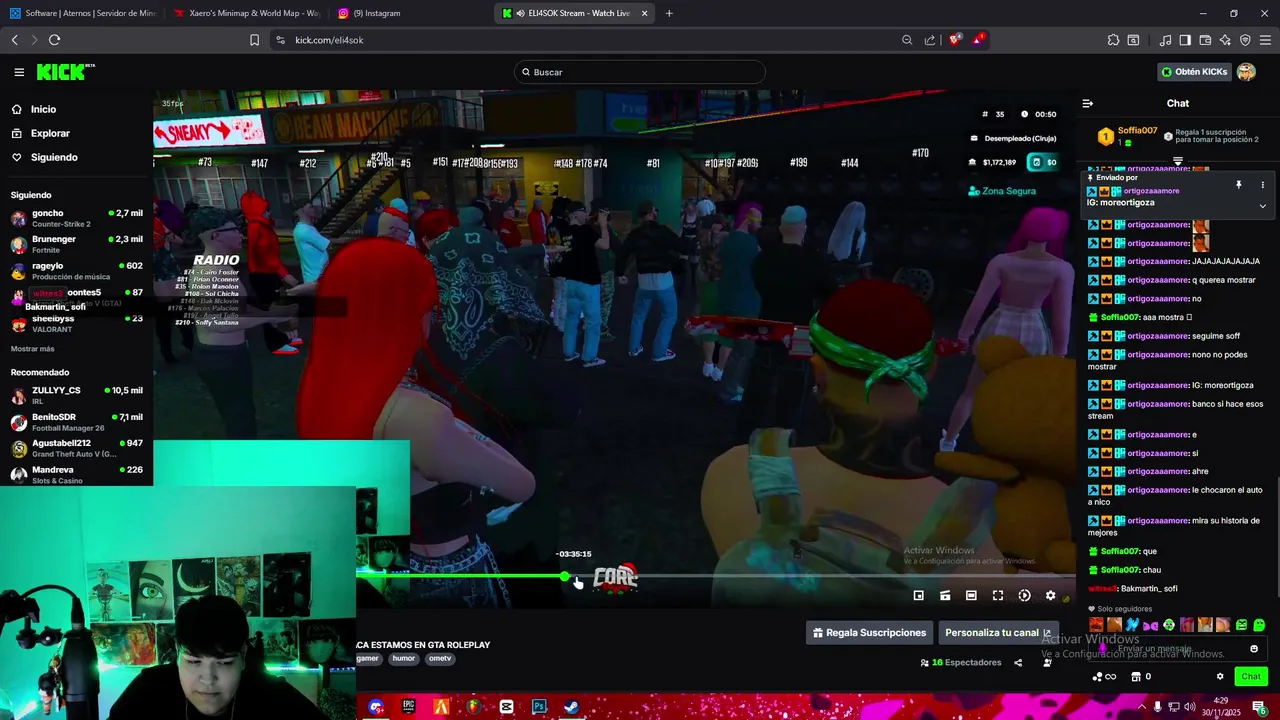Open the picture-in-picture player mode
This screenshot has width=1280, height=720.
918,596
